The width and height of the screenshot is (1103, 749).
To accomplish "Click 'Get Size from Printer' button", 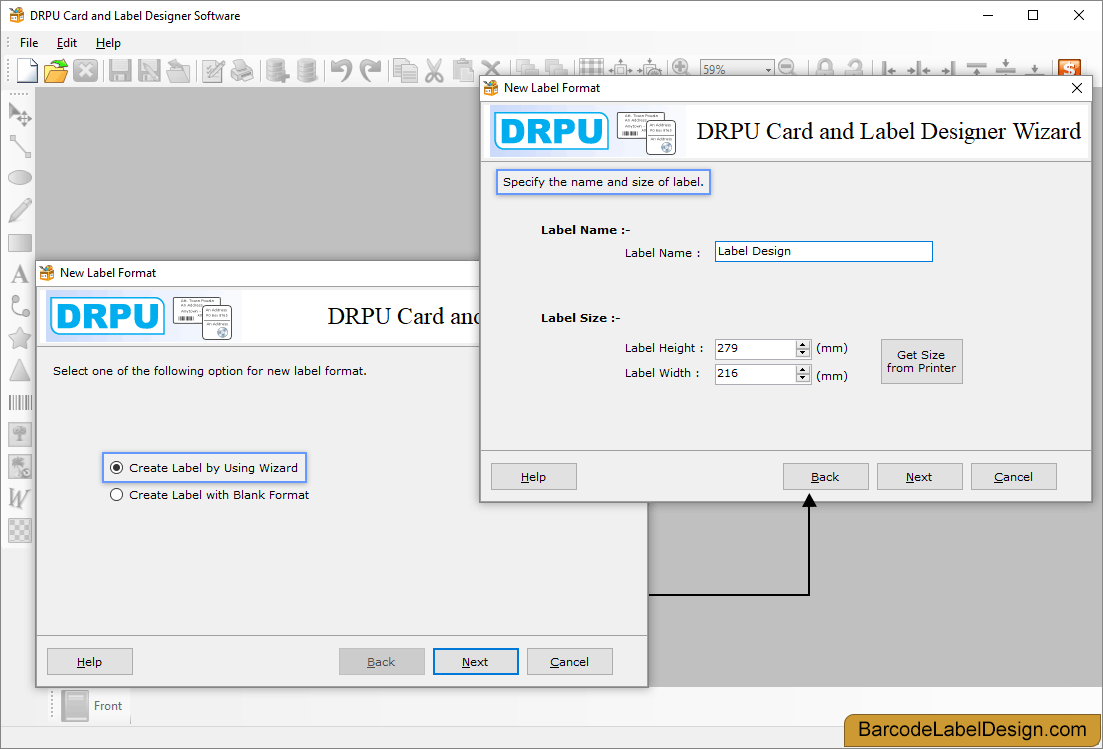I will coord(922,361).
